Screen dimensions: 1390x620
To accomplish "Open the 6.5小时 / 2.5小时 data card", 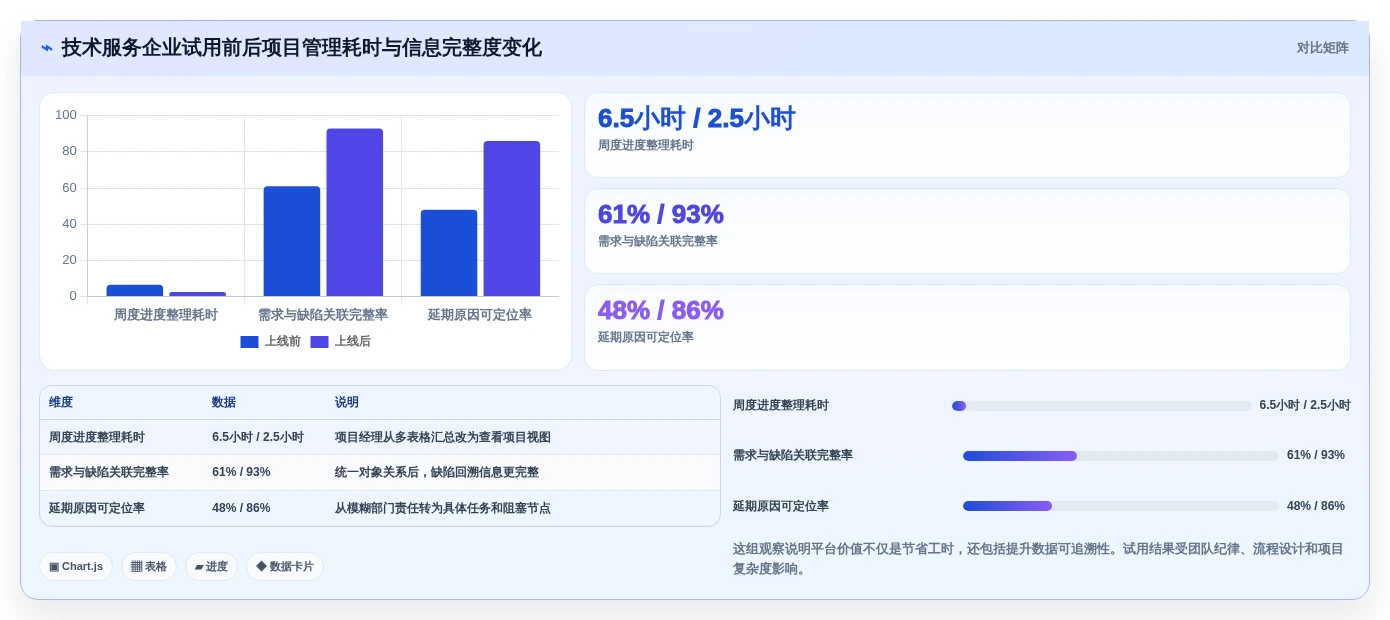I will [967, 135].
